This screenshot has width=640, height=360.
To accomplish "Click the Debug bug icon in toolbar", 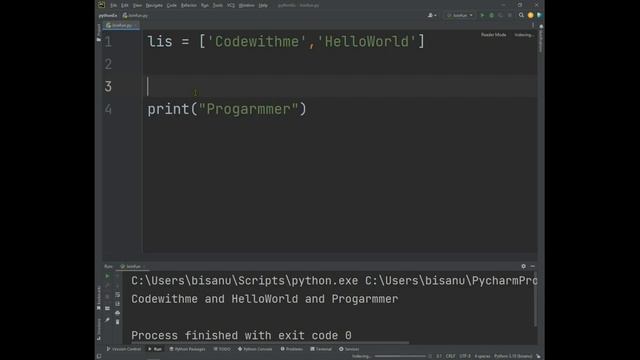I will point(491,15).
